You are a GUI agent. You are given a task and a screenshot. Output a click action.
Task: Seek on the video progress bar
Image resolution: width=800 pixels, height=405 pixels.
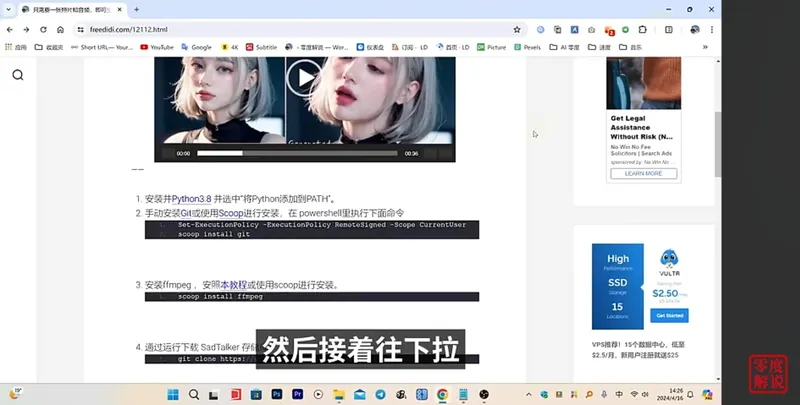point(297,153)
